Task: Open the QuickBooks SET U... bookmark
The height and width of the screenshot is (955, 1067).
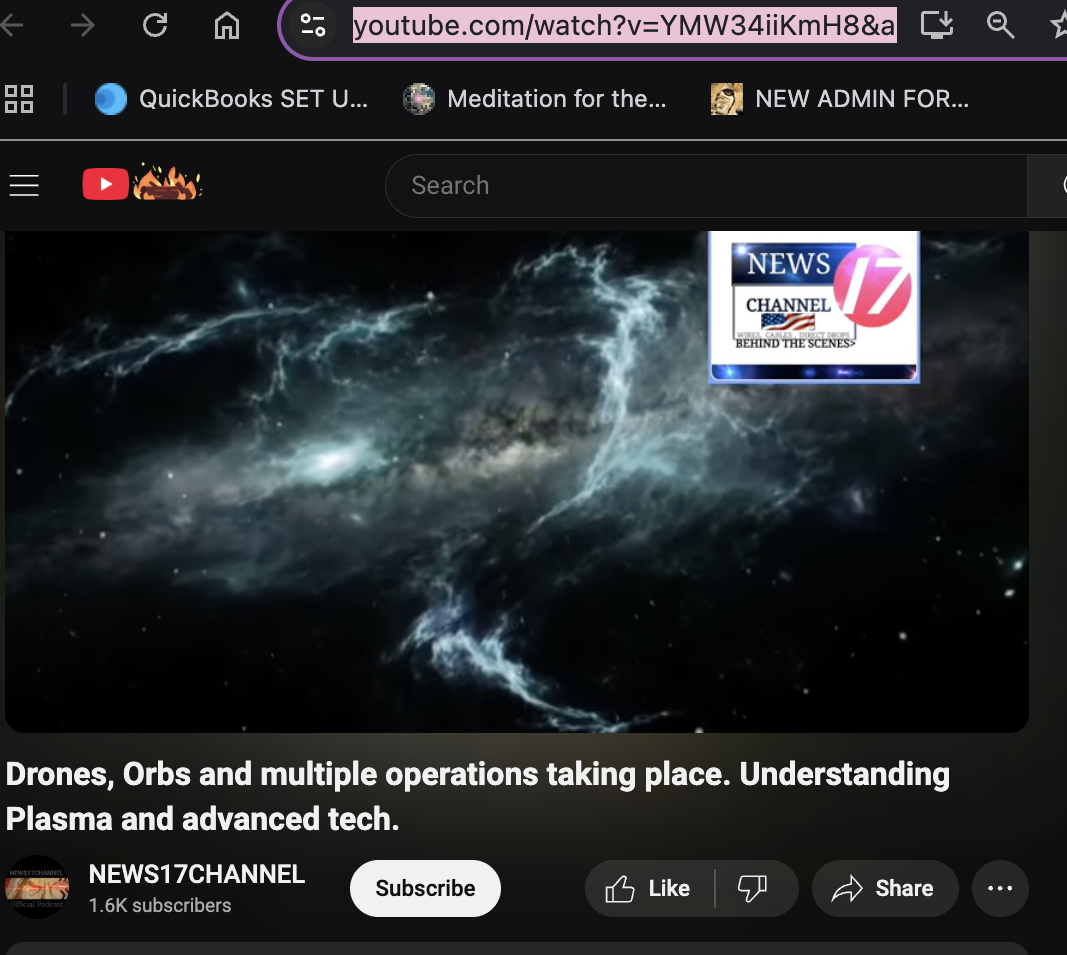Action: [x=232, y=99]
